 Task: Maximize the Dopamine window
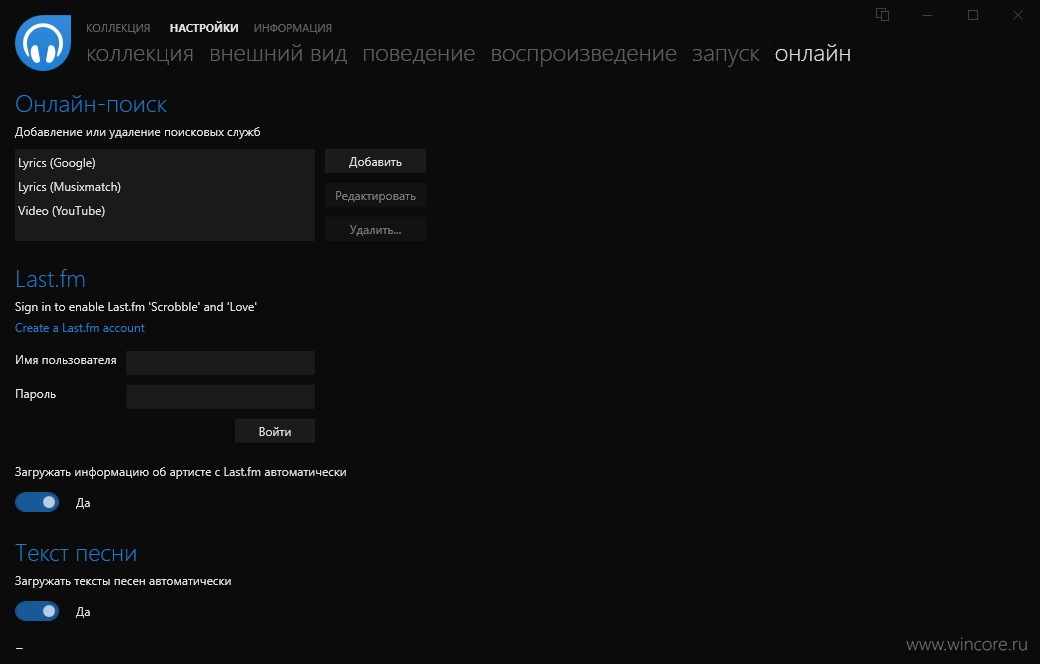(x=972, y=15)
